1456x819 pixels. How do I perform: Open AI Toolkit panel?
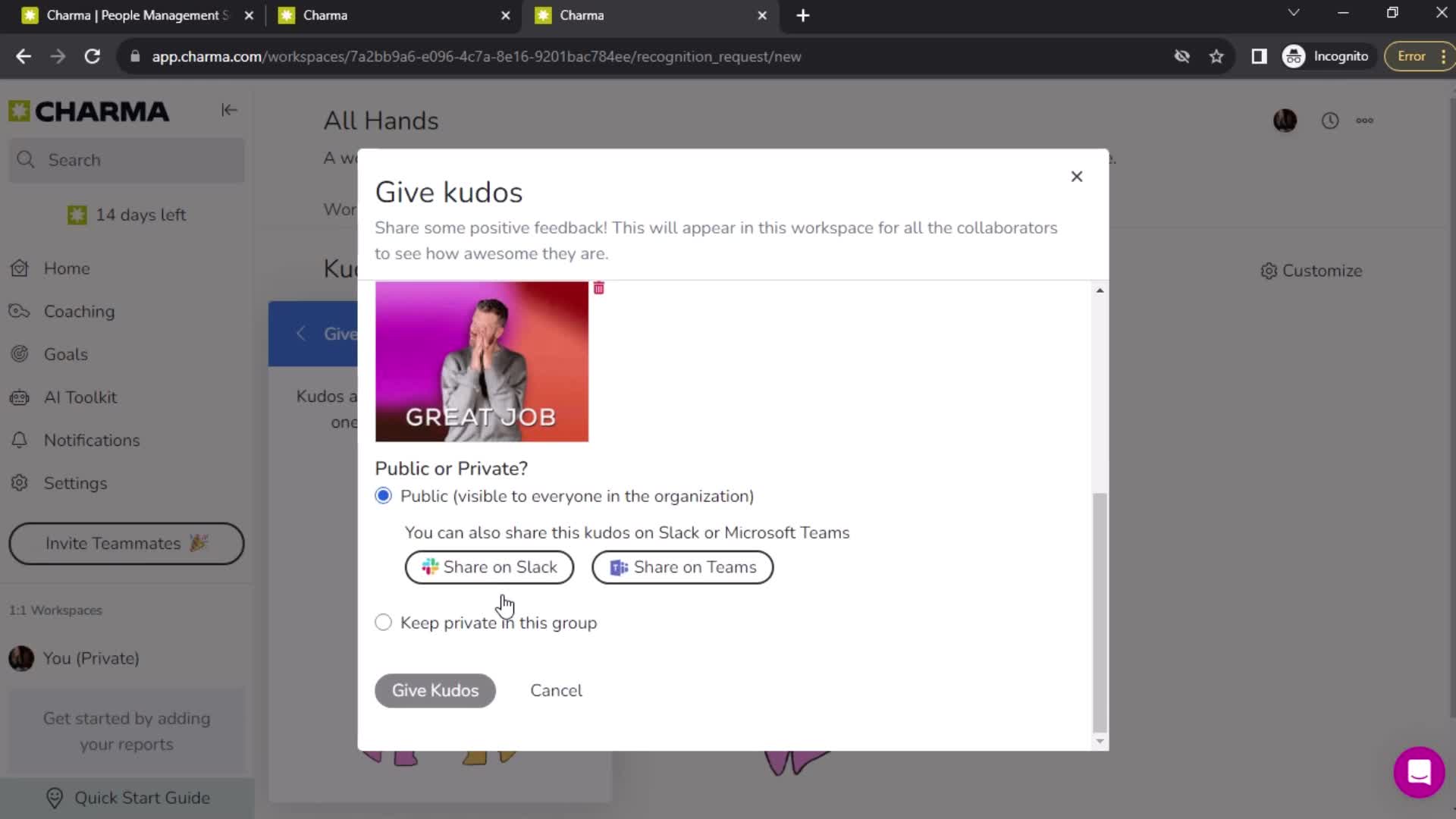81,397
